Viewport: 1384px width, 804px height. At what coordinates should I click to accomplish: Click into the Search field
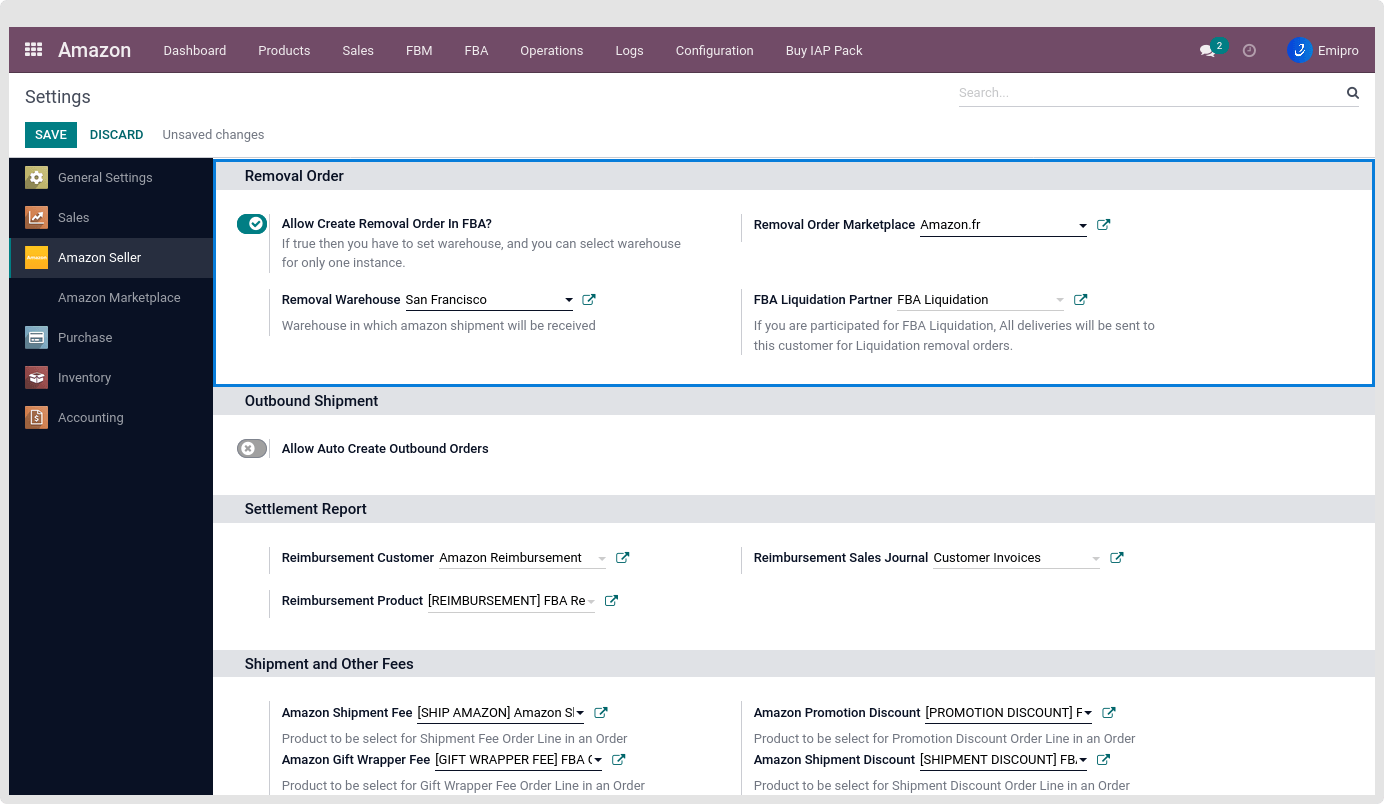(1148, 93)
